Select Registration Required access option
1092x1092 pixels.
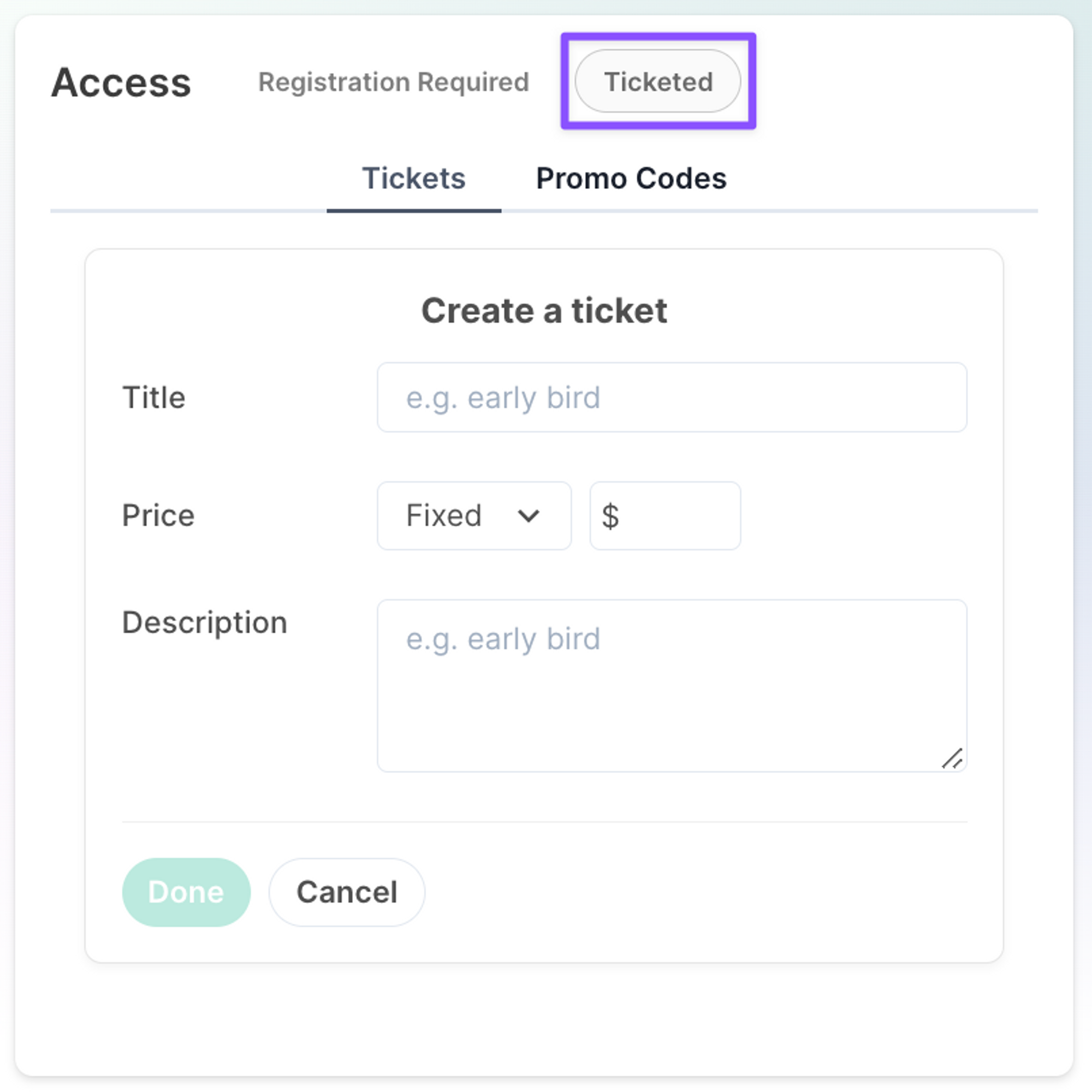coord(393,82)
